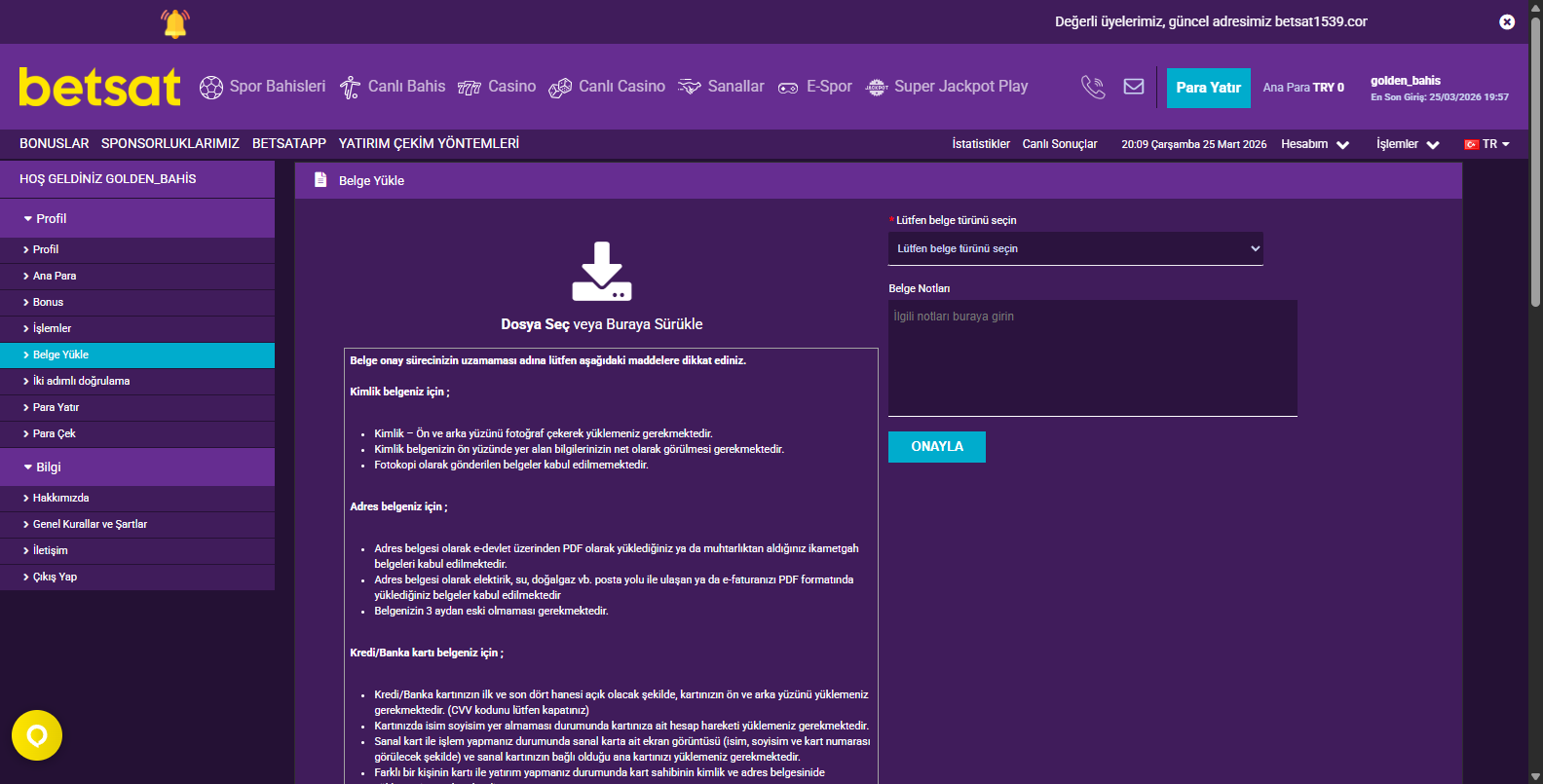Expand the Hesabım dropdown
This screenshot has height=784, width=1543.
click(1315, 144)
